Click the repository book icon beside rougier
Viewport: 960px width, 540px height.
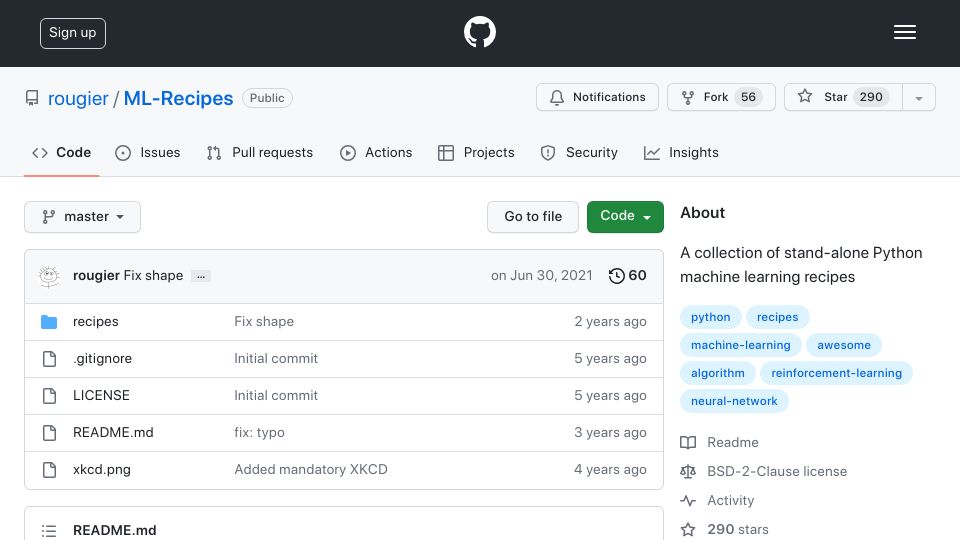(x=32, y=98)
